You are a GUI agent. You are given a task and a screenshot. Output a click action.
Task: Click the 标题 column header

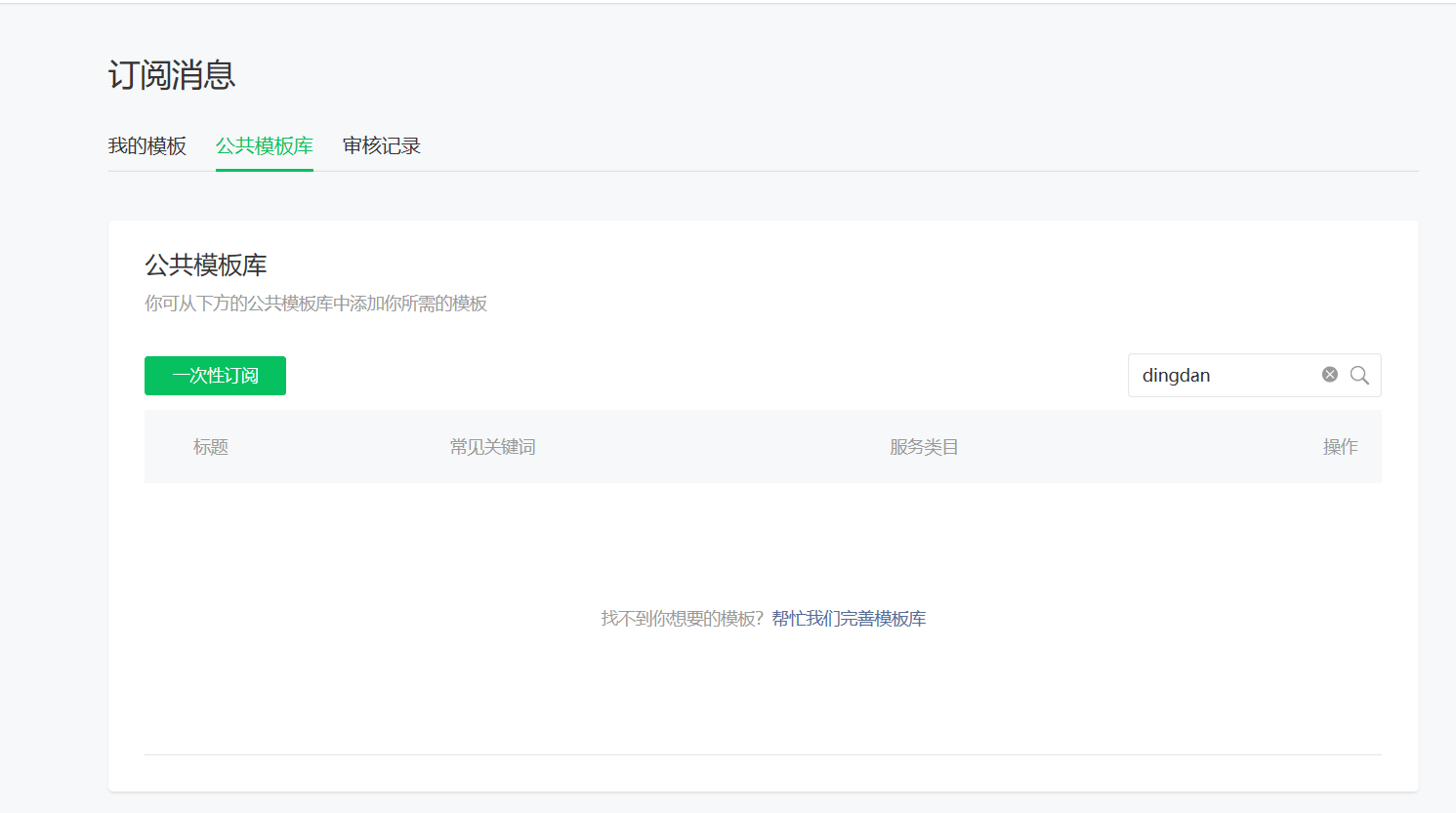pyautogui.click(x=211, y=446)
